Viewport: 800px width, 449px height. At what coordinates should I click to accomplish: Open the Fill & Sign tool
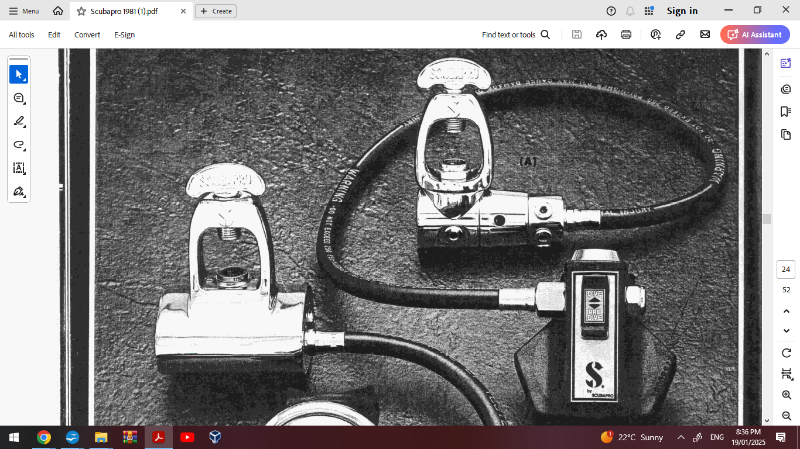(19, 191)
